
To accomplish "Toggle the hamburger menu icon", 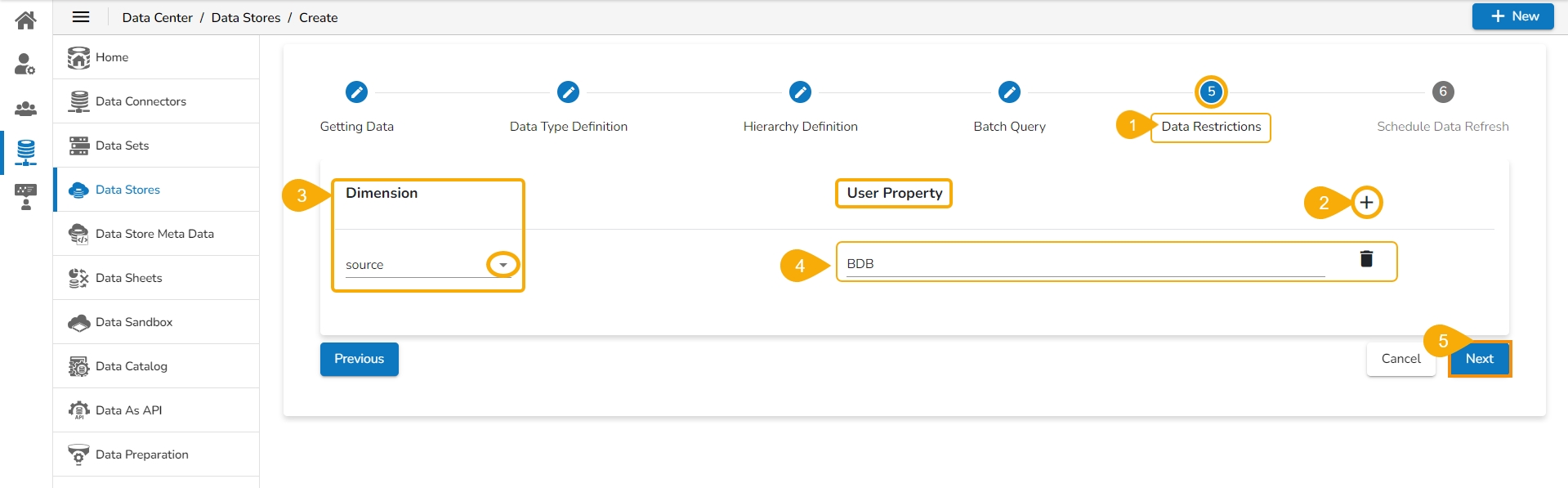I will click(81, 17).
